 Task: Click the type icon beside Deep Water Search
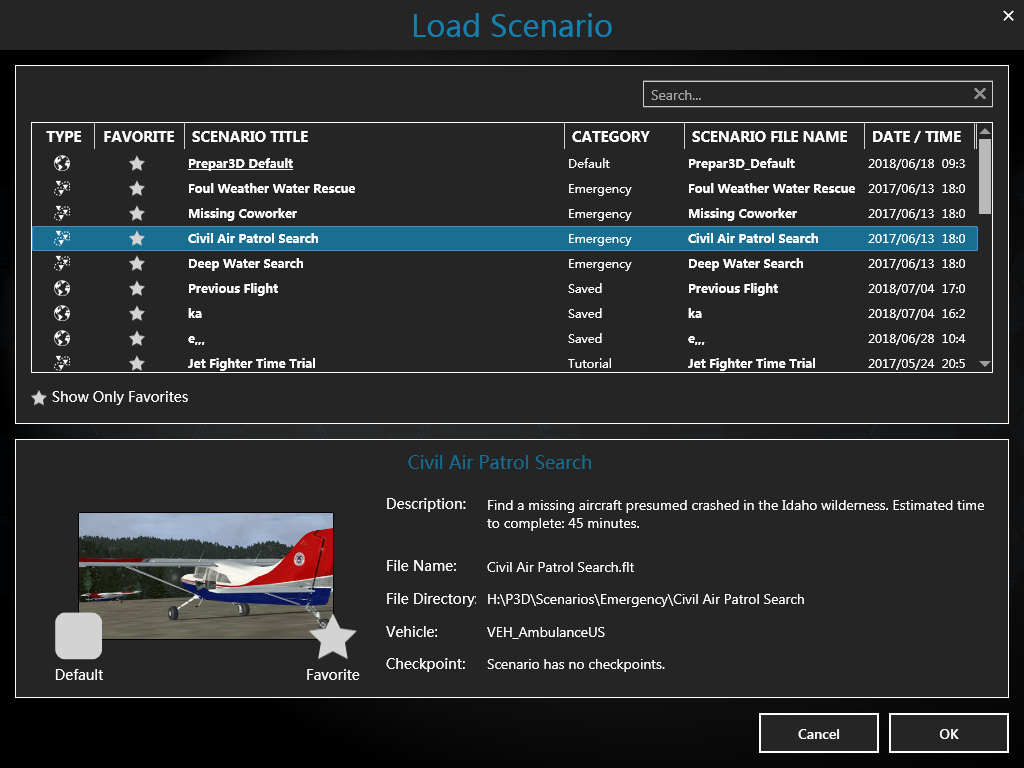pos(62,263)
